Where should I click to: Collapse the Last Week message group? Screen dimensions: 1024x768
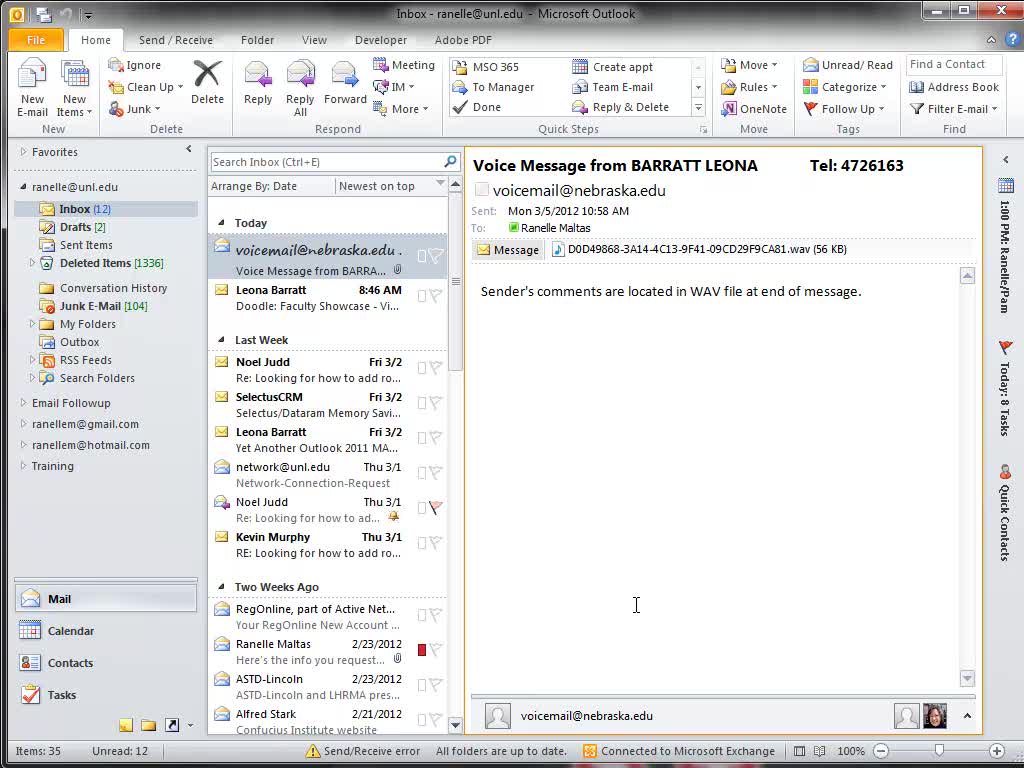pos(221,340)
